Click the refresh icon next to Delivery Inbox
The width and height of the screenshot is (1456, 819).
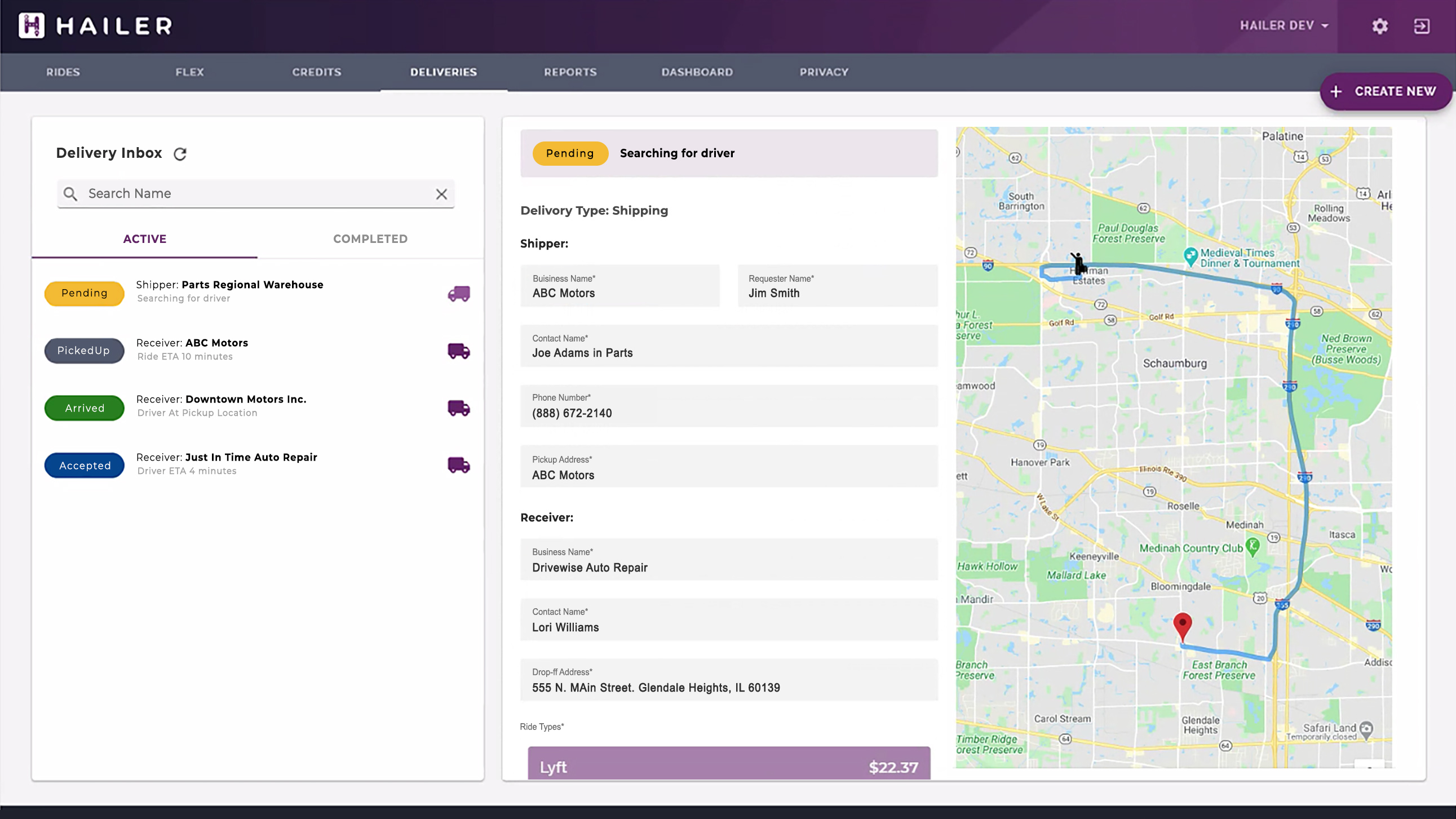pyautogui.click(x=180, y=154)
